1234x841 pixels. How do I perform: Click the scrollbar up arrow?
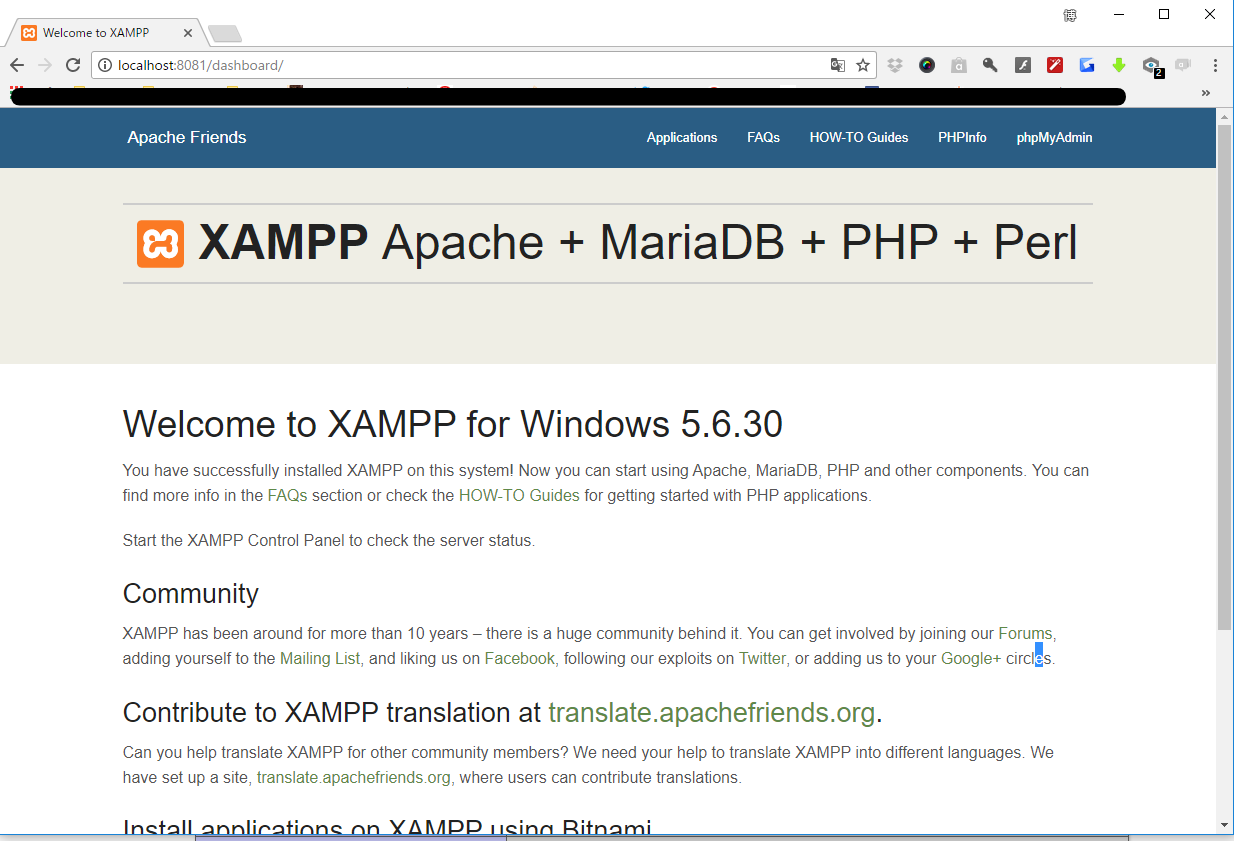[1224, 116]
